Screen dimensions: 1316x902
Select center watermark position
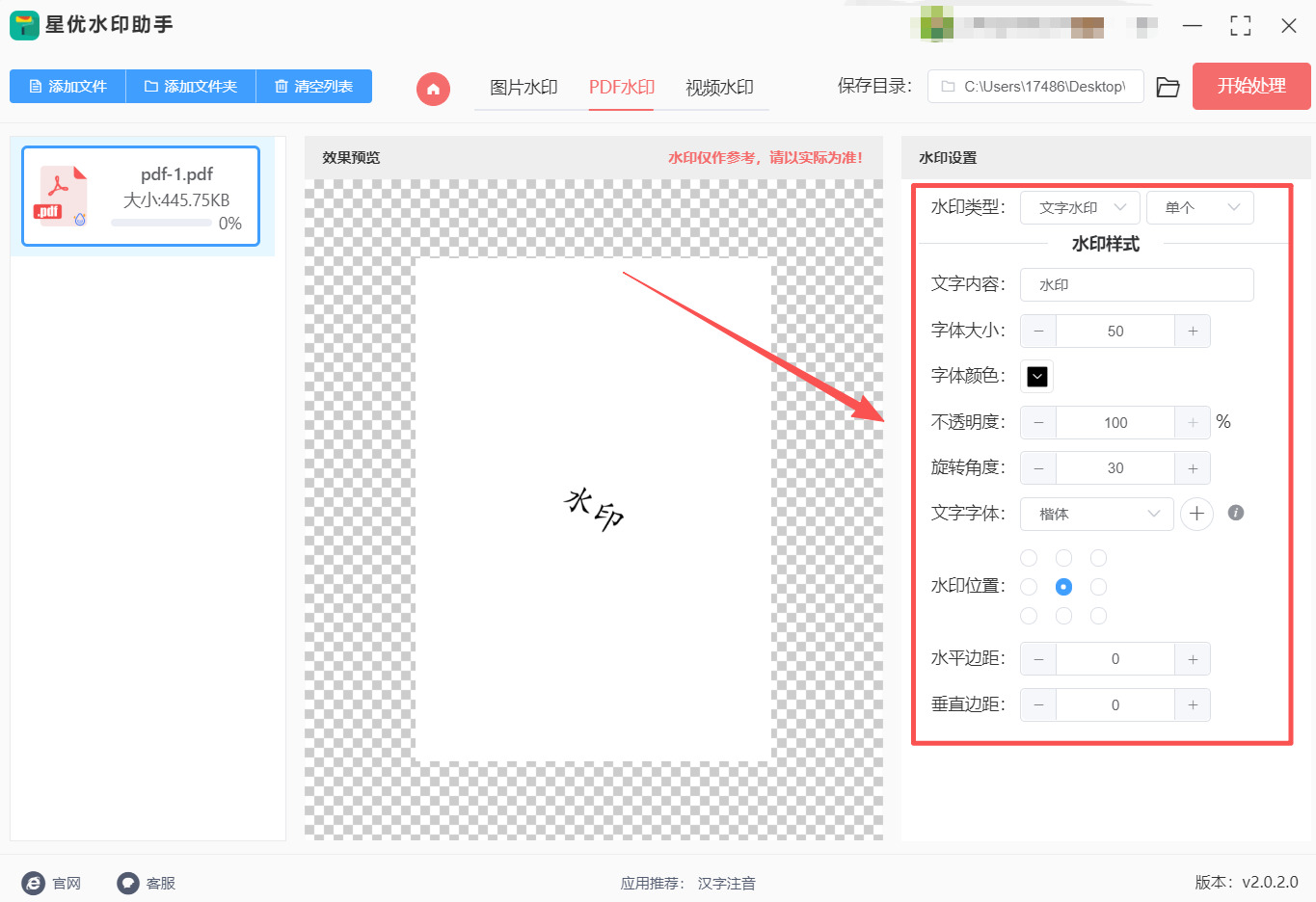tap(1063, 587)
